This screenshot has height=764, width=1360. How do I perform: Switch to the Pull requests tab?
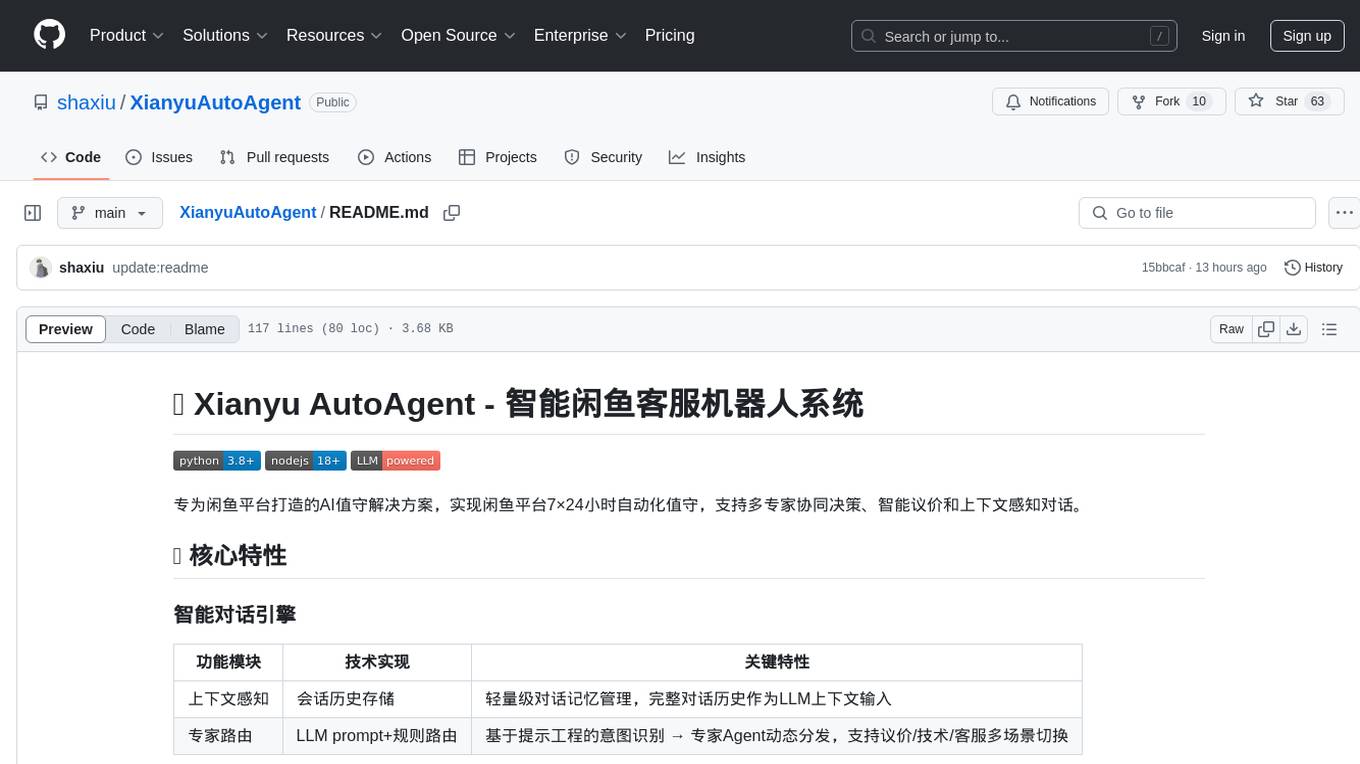[x=274, y=157]
